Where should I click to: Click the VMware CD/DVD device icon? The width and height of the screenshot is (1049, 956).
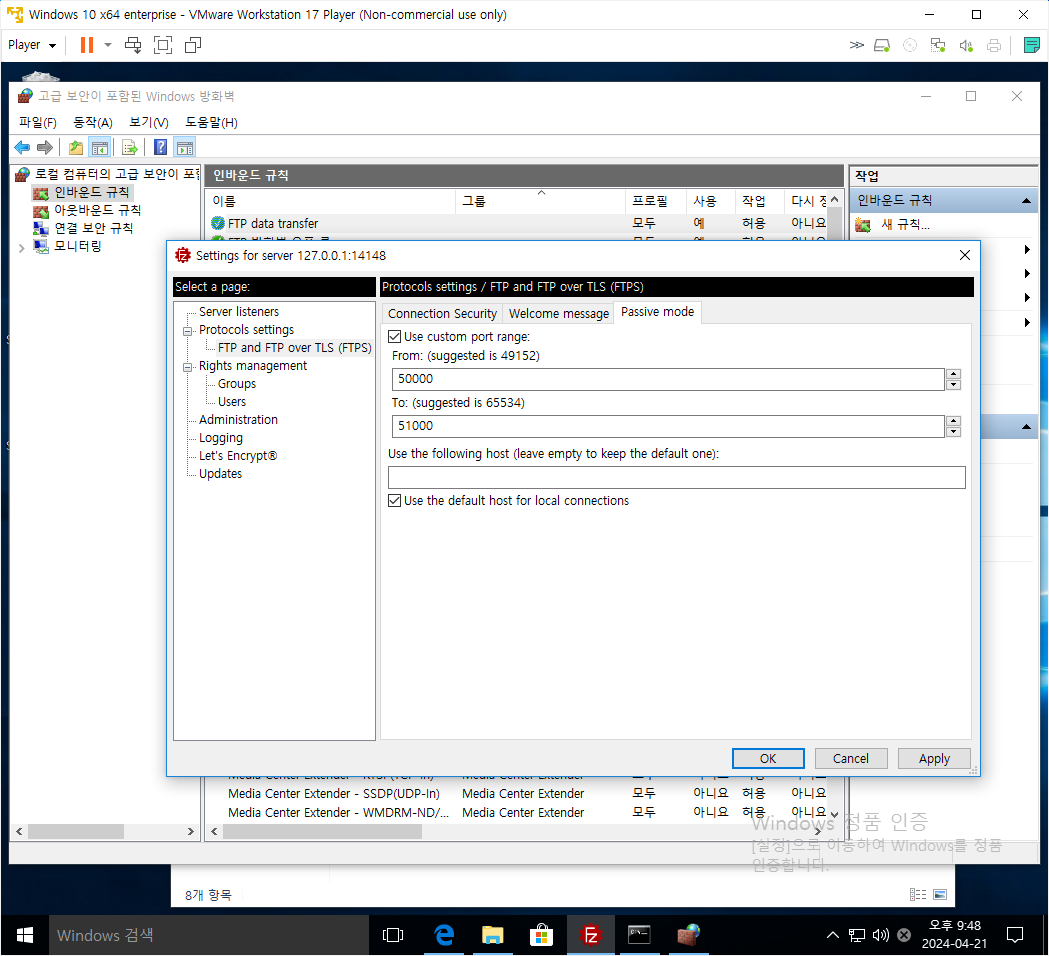[910, 45]
